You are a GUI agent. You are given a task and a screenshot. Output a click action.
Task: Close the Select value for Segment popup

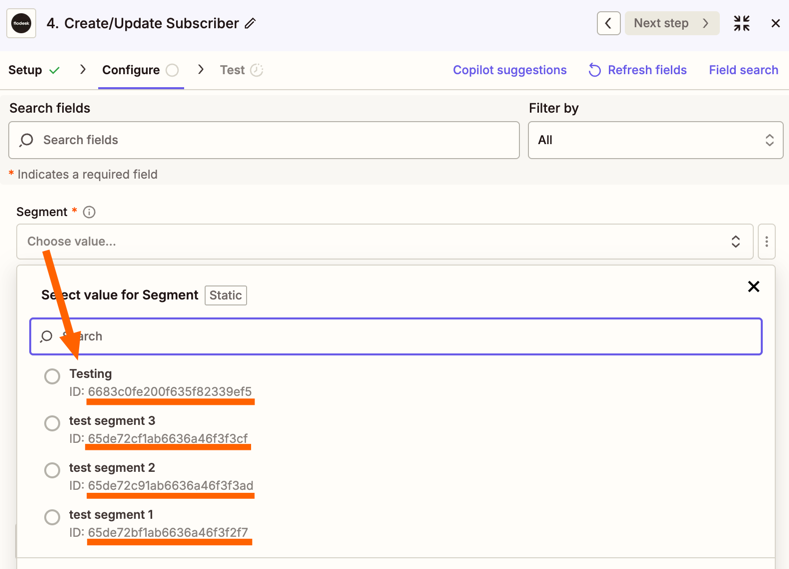tap(753, 287)
